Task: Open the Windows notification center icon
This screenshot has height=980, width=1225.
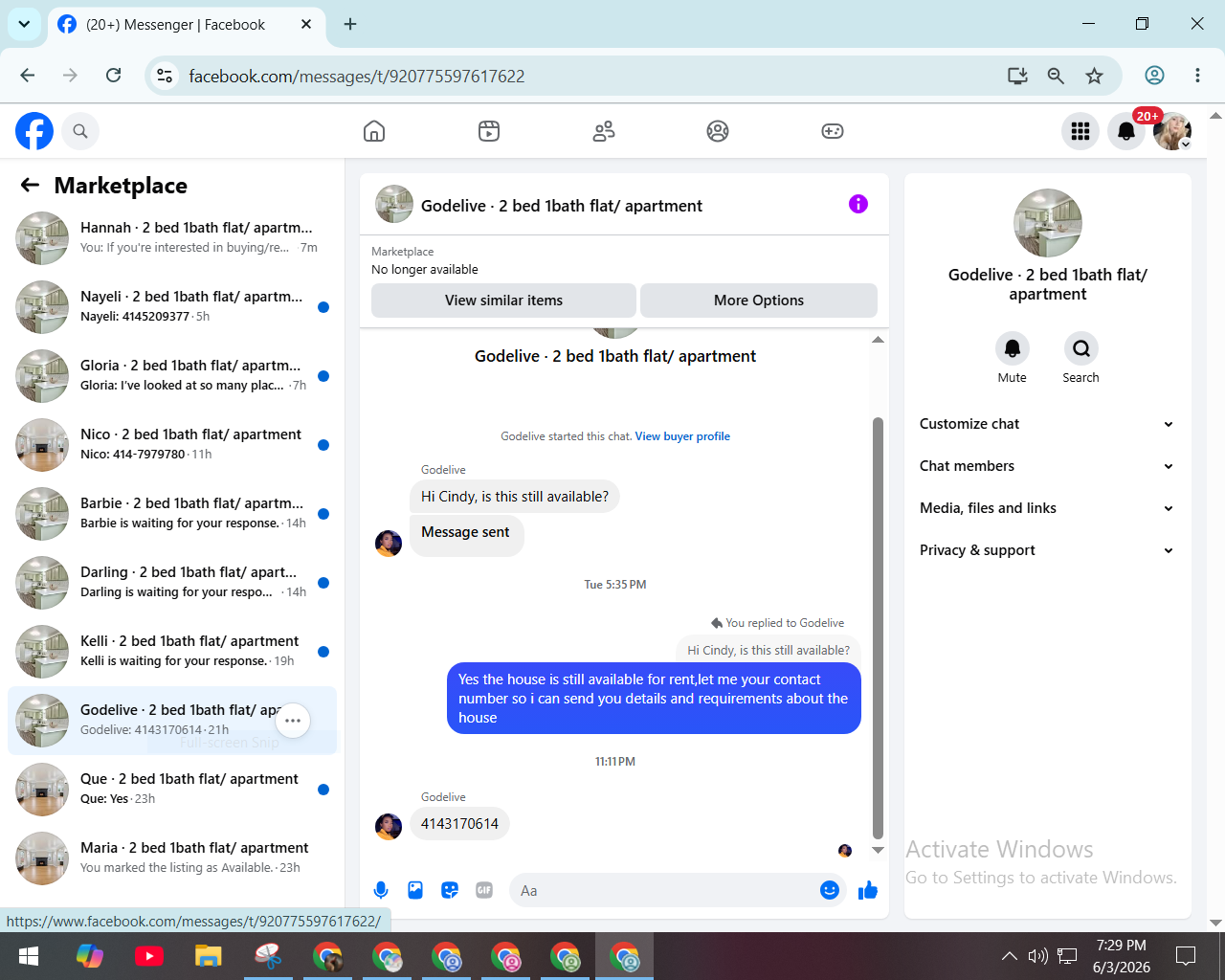Action: click(x=1186, y=956)
